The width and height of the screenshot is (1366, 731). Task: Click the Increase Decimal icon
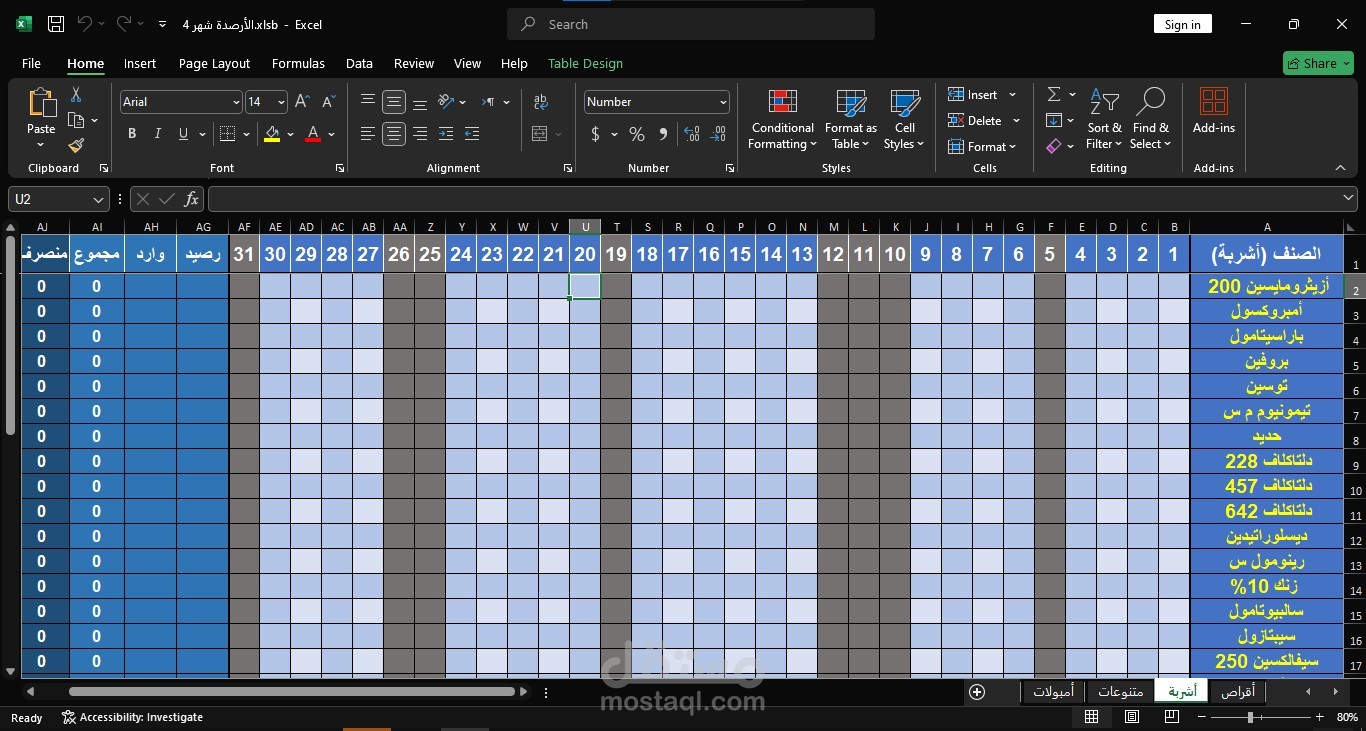tap(691, 134)
